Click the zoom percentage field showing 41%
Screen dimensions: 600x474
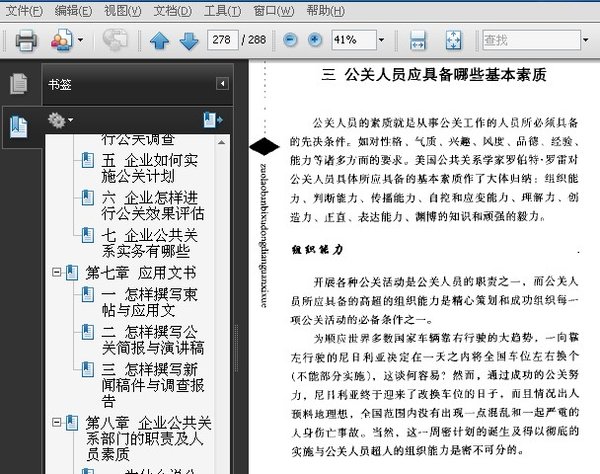pos(354,40)
